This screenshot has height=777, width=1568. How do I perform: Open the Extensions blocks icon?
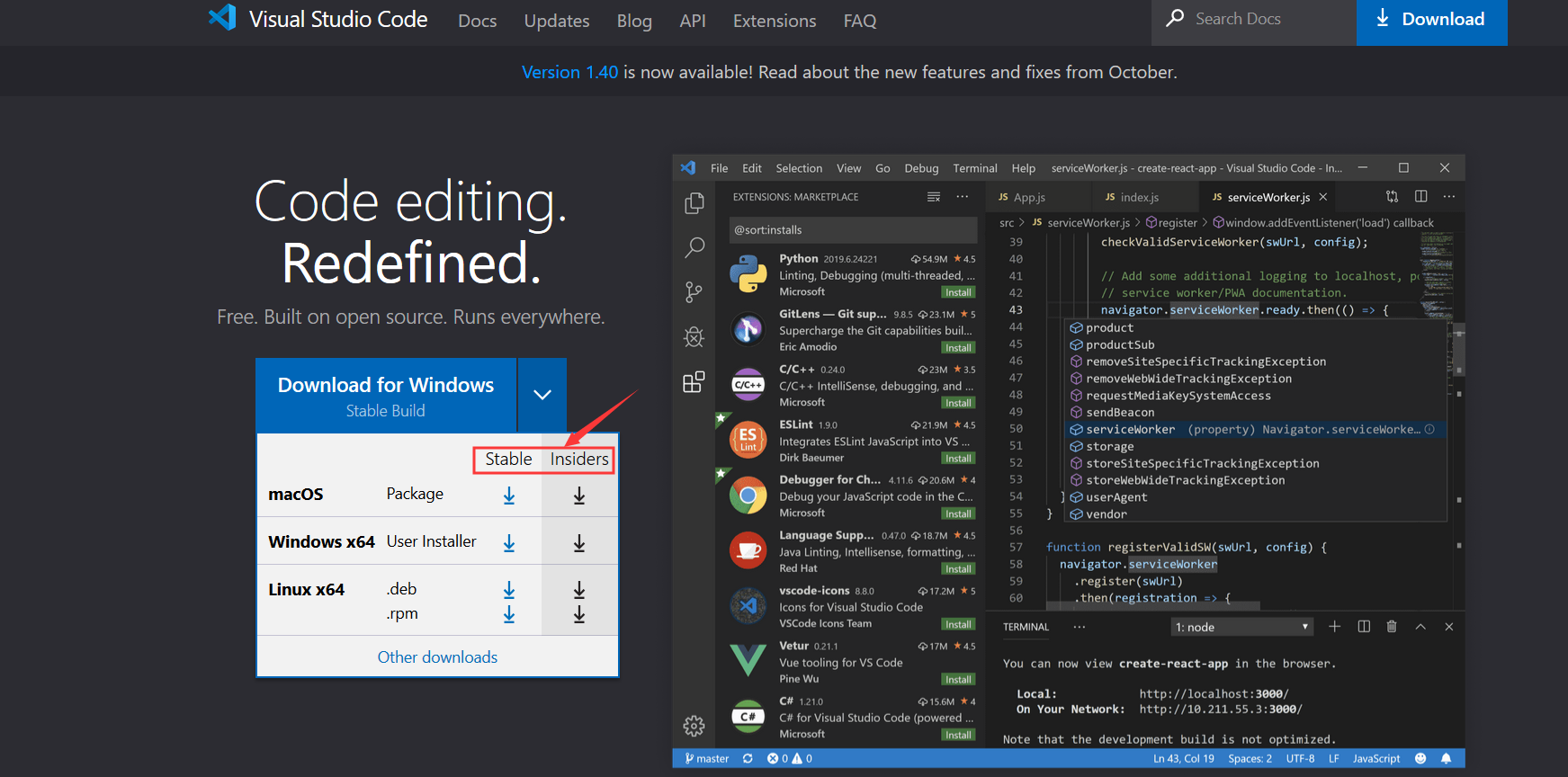click(x=694, y=382)
